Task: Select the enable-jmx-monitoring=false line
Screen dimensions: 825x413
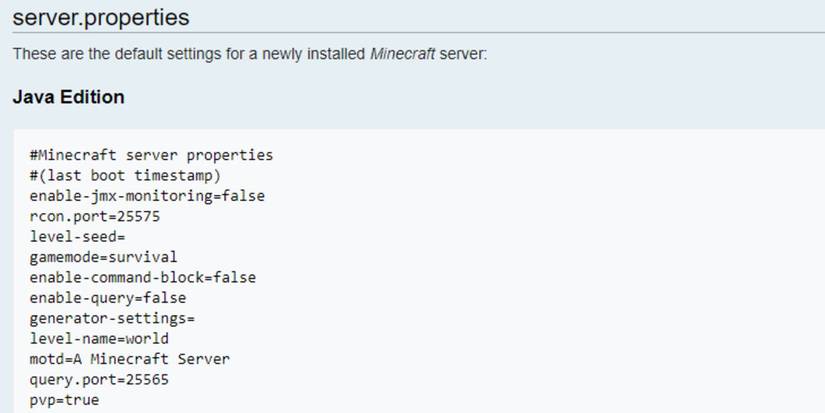Action: coord(147,196)
